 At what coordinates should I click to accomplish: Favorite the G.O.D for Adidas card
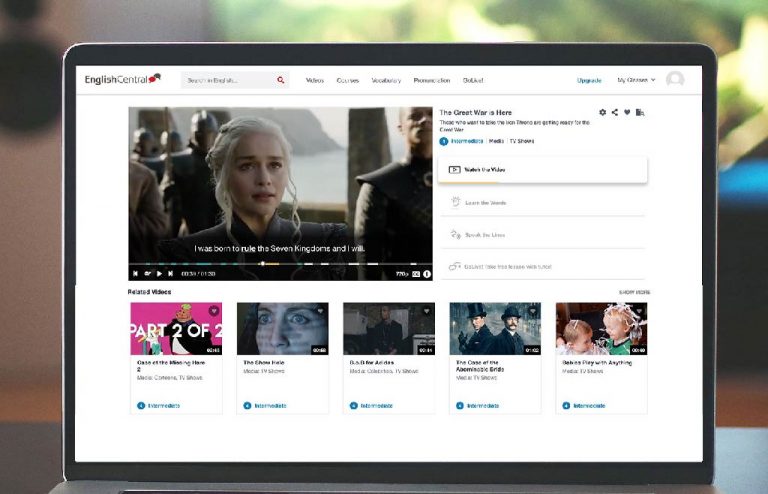(x=427, y=310)
